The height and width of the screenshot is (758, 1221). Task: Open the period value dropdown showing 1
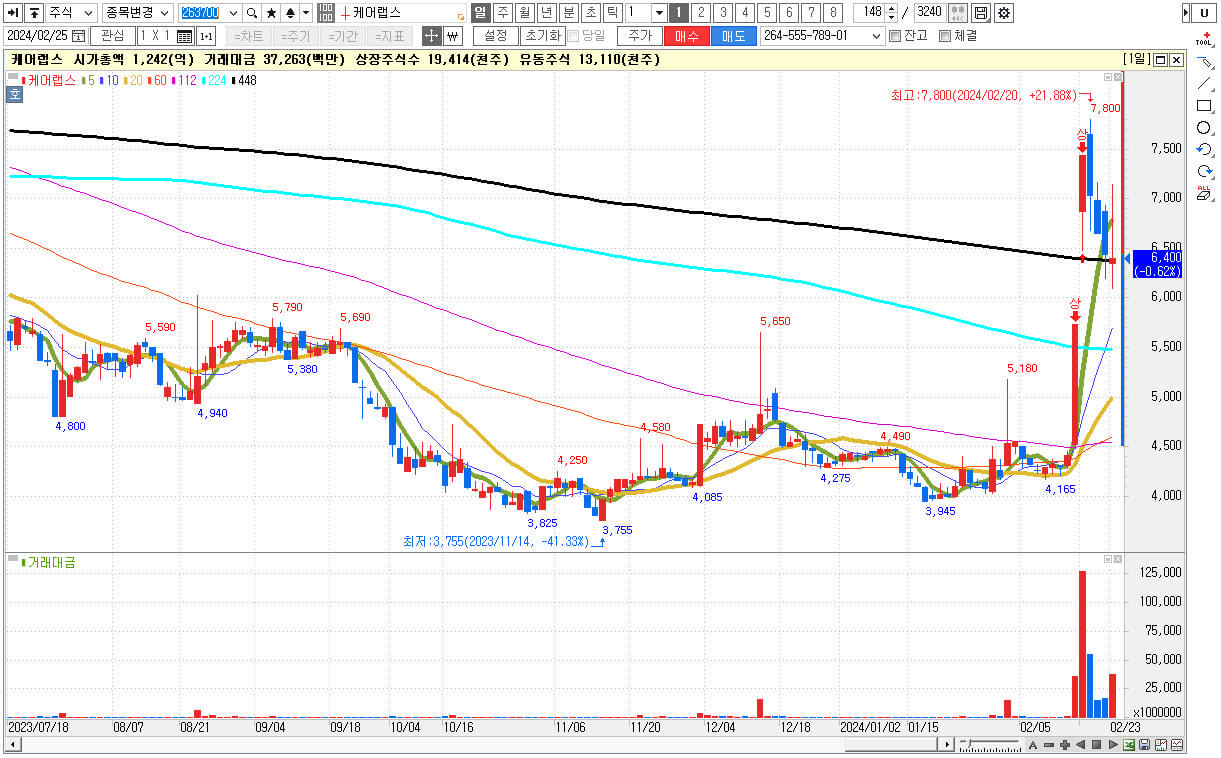(659, 13)
